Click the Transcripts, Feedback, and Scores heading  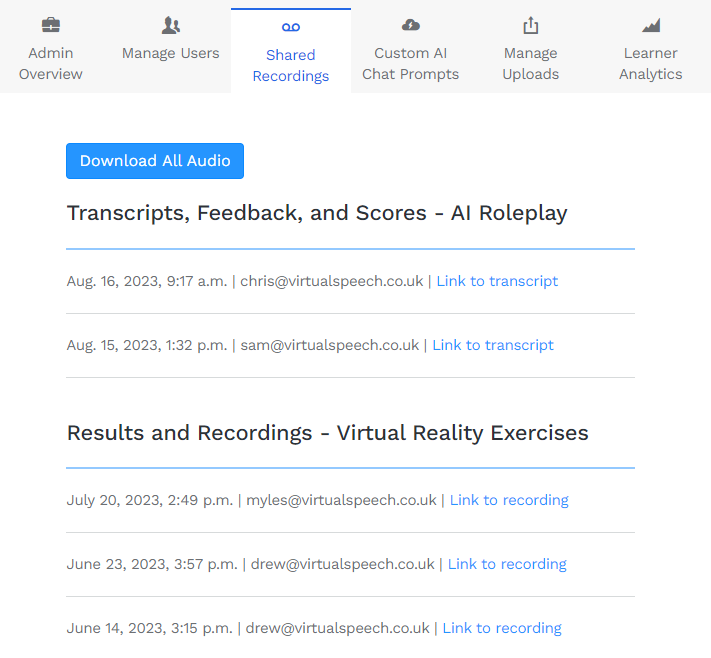[x=317, y=213]
